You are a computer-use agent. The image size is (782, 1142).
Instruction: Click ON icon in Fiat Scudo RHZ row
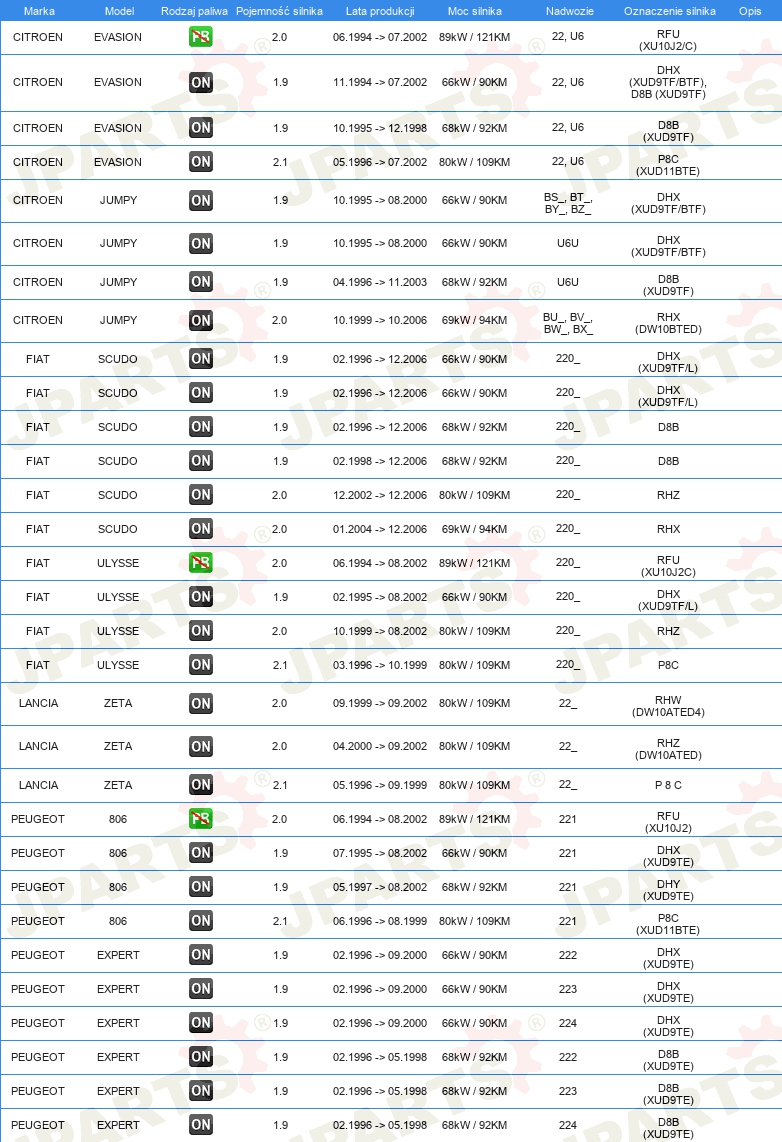point(200,495)
